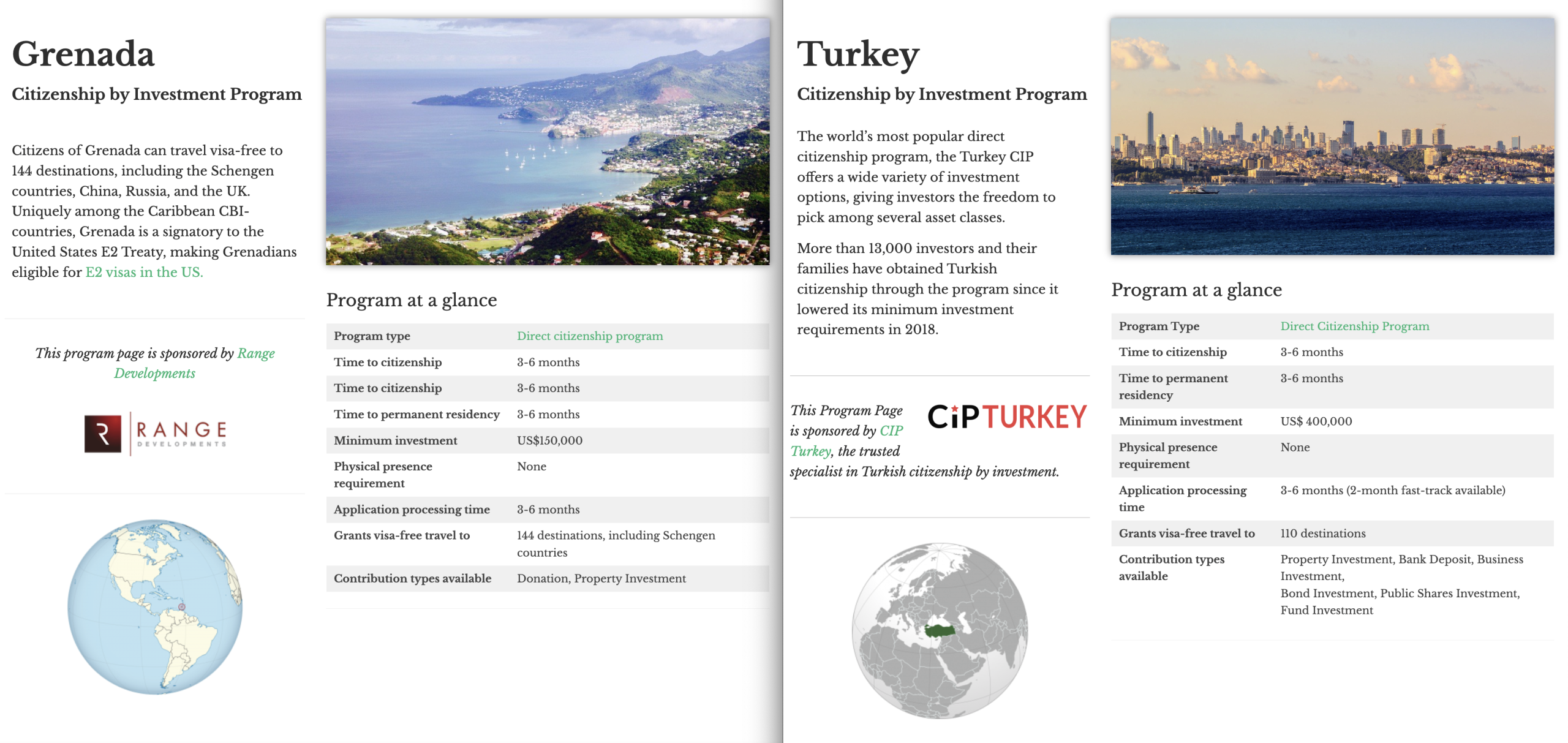This screenshot has height=743, width=1568.
Task: Click Turkey's Direct Citizenship Program link
Action: 1354,326
